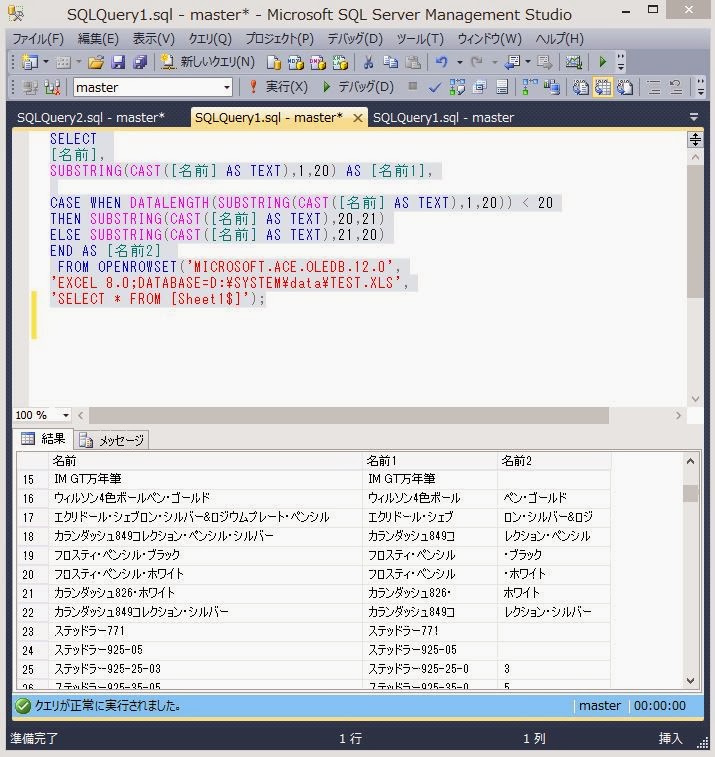Image resolution: width=715 pixels, height=757 pixels.
Task: Toggle Include Actual Execution Plan
Action: pyautogui.click(x=530, y=87)
